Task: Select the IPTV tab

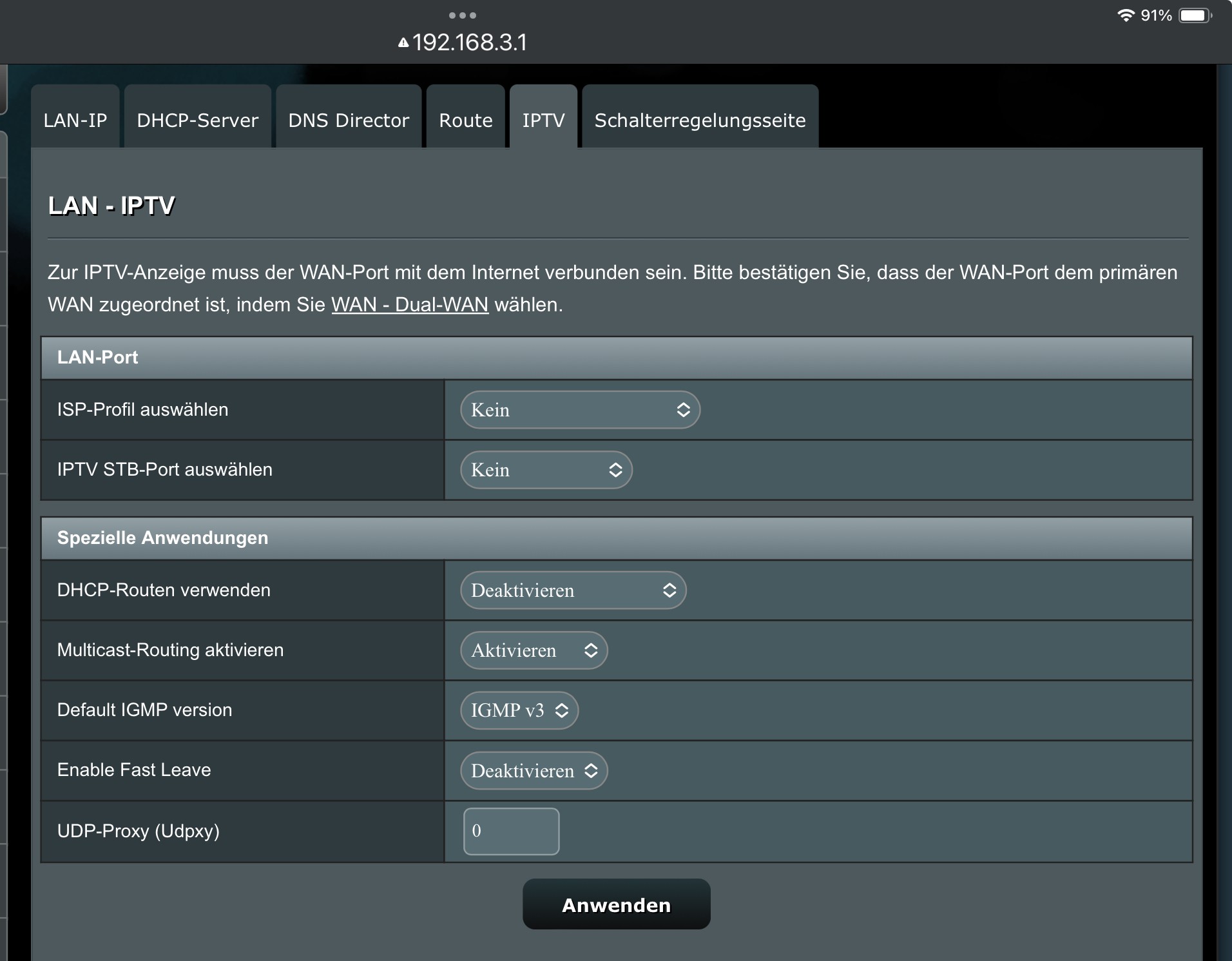Action: (543, 120)
